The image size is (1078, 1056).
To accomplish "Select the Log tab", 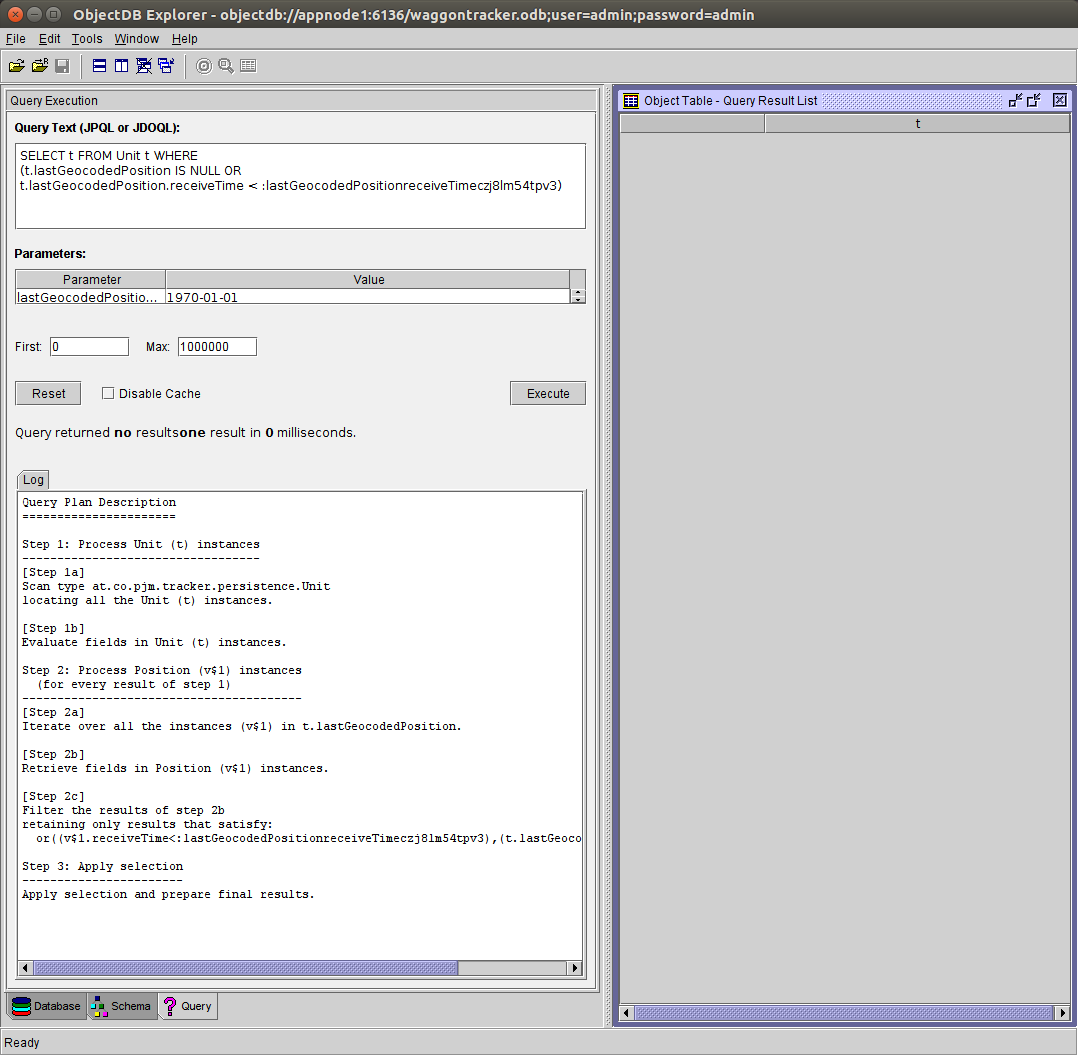I will pos(33,480).
